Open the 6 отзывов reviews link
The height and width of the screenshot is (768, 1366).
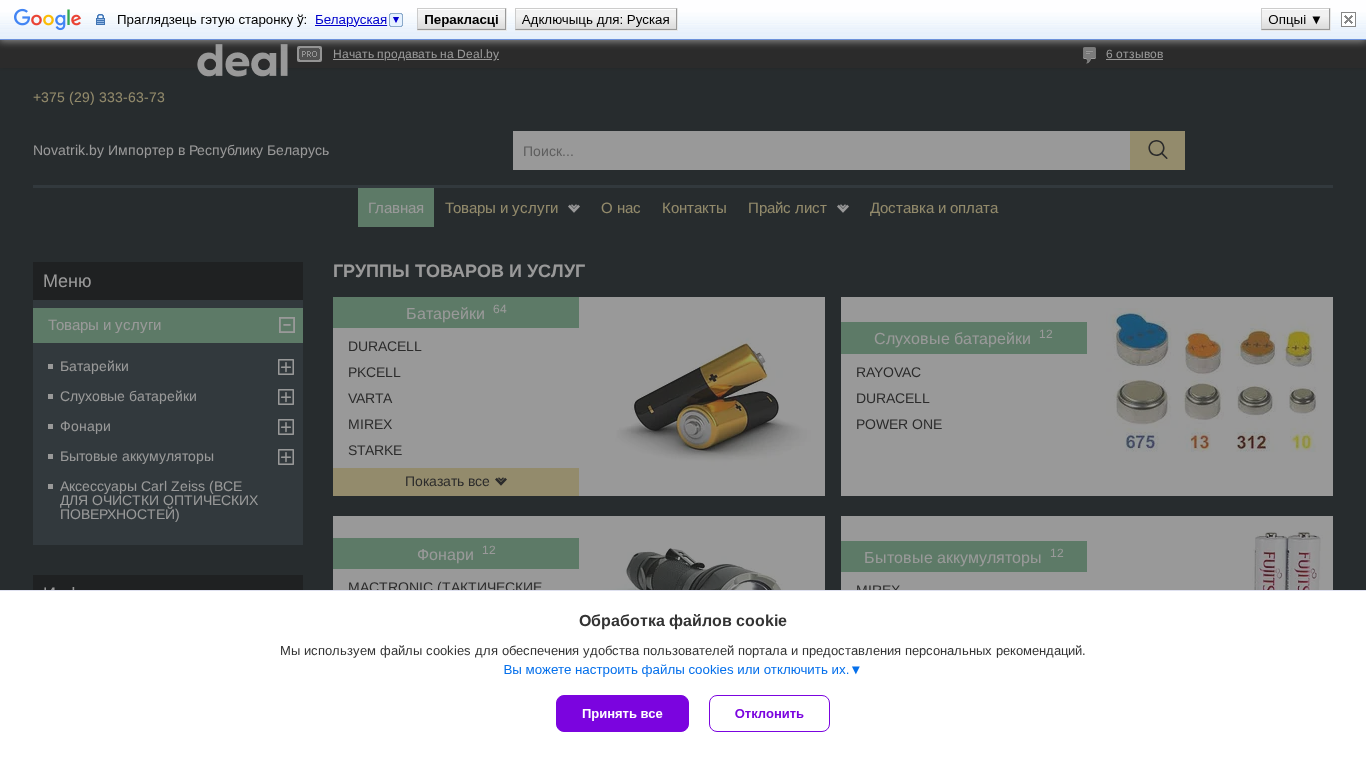[1134, 54]
